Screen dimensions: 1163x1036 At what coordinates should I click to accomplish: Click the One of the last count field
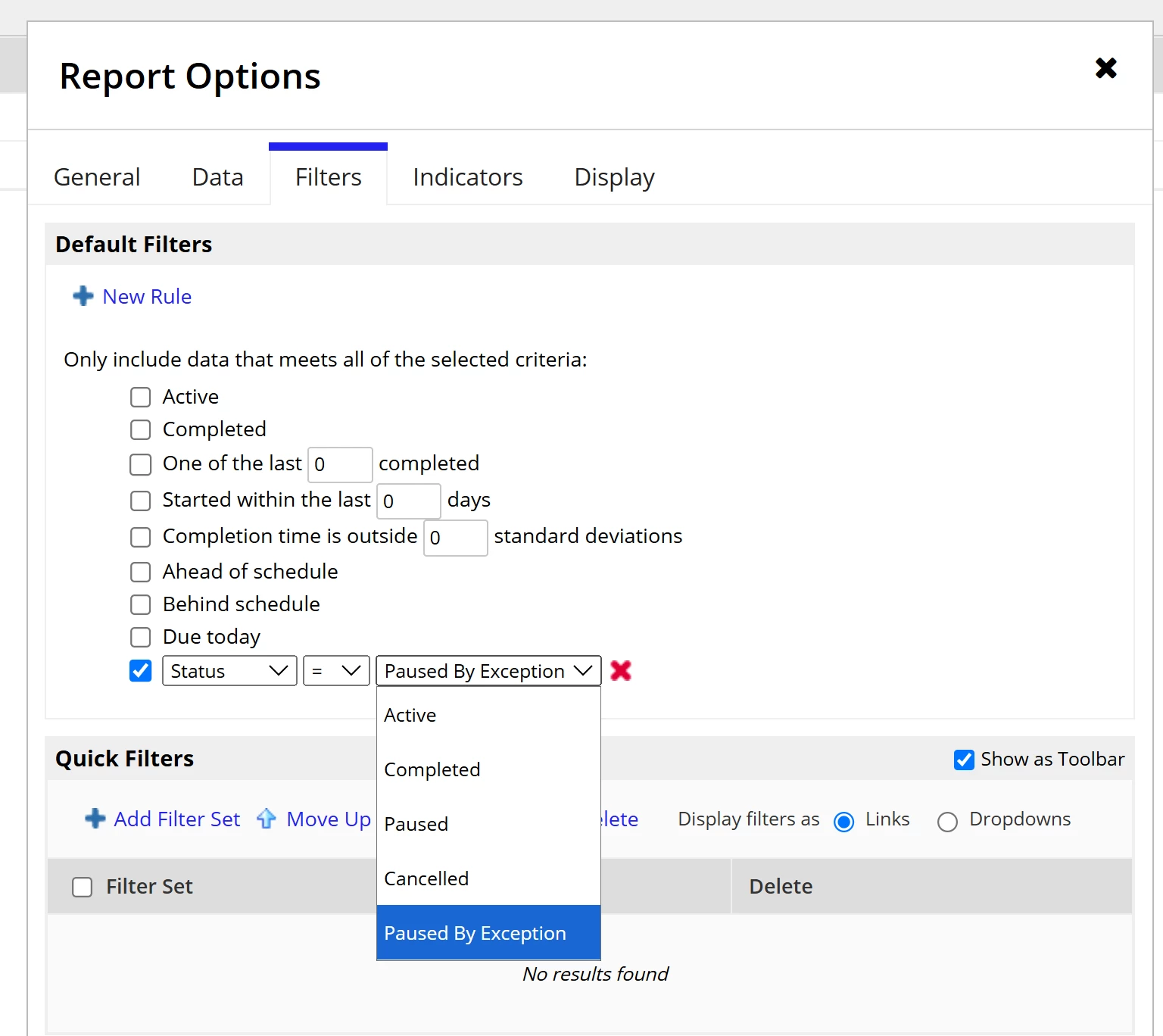click(340, 464)
